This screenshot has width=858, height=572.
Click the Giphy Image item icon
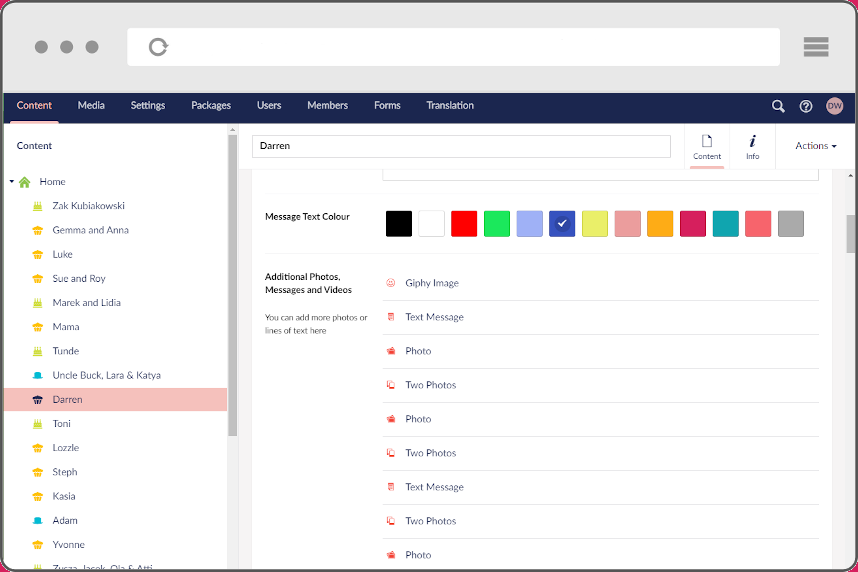391,283
